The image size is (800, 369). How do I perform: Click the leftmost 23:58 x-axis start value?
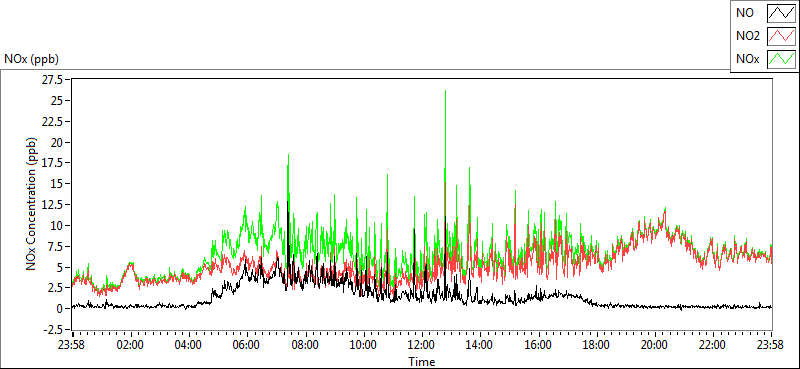tap(72, 344)
